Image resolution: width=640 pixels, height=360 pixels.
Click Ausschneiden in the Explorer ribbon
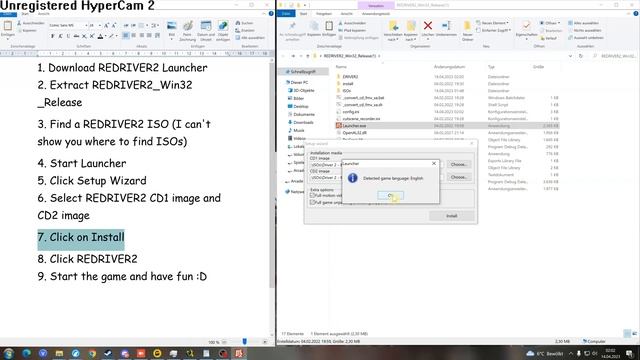[x=351, y=23]
